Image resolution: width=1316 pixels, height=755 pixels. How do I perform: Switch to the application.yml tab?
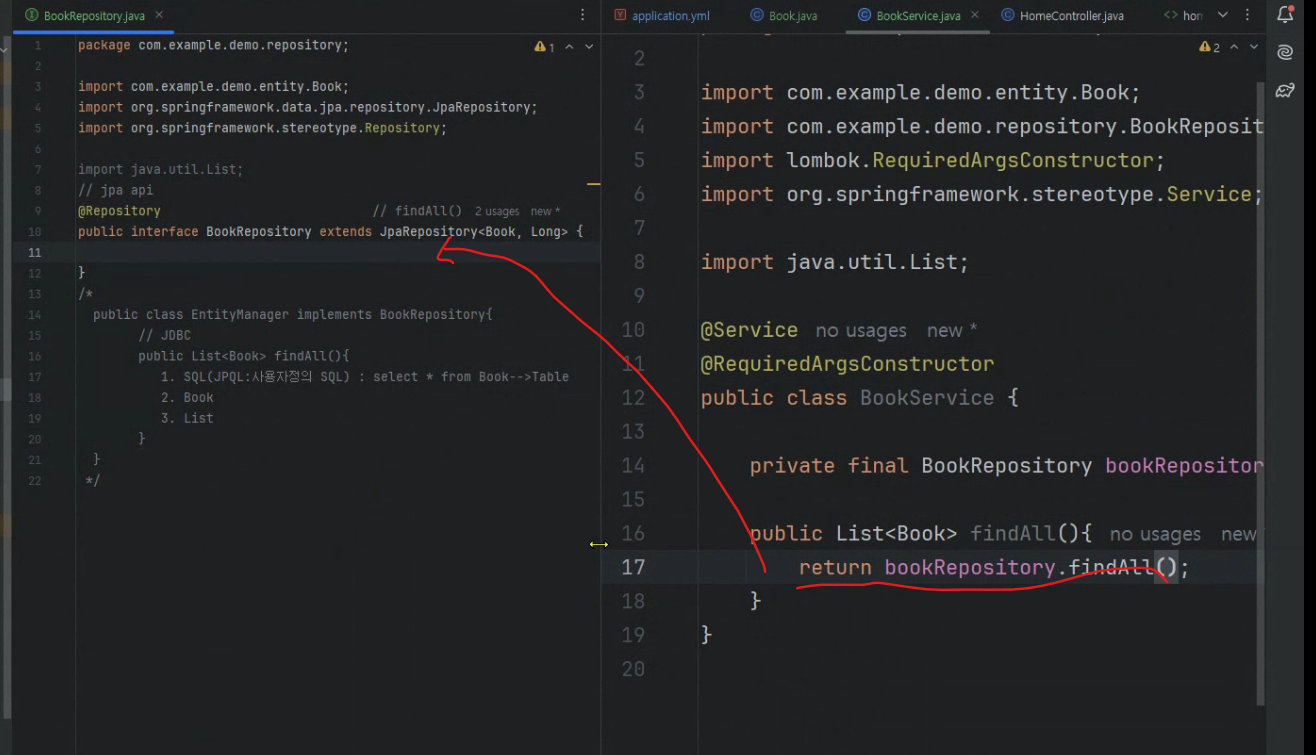(x=668, y=15)
